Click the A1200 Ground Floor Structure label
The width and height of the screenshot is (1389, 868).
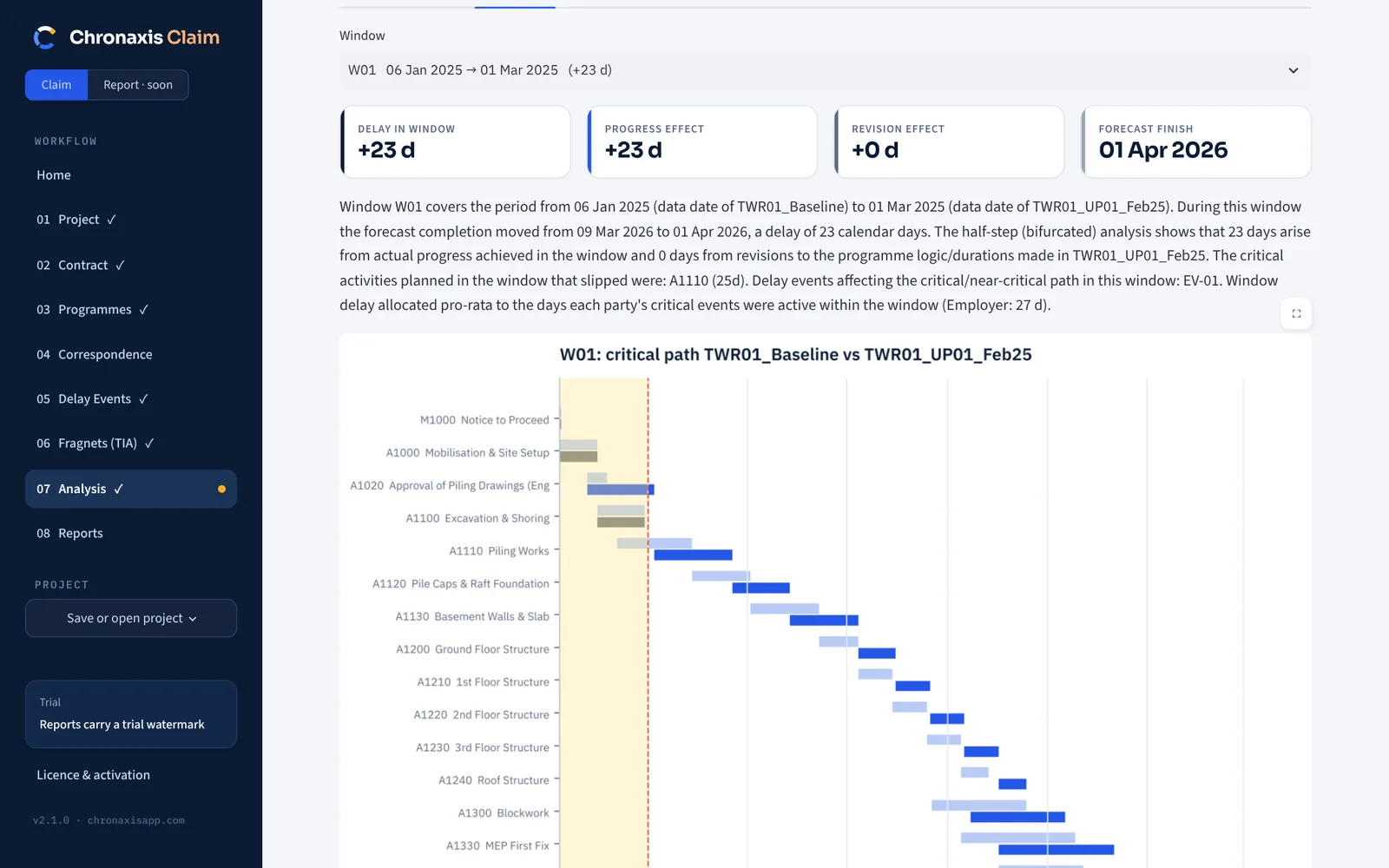coord(473,649)
